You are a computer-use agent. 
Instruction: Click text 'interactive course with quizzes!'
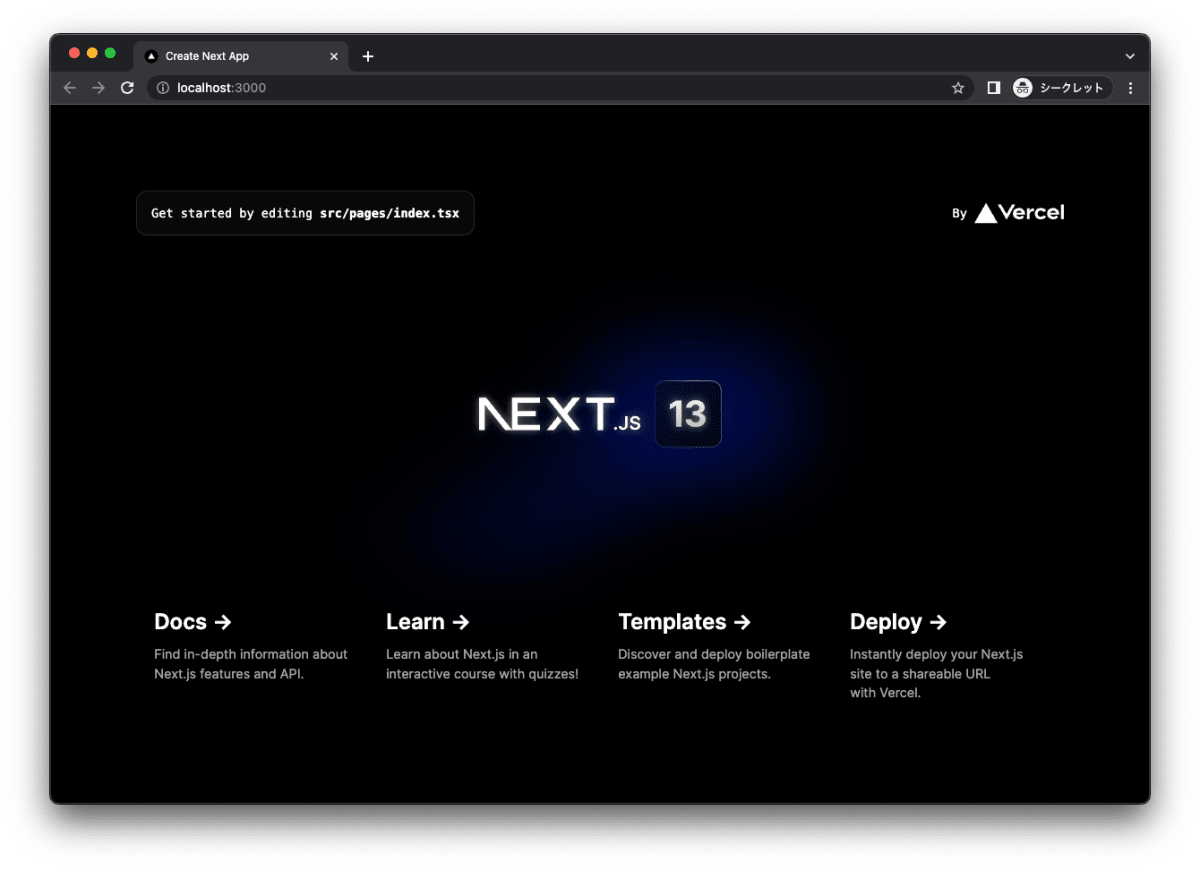click(x=482, y=674)
